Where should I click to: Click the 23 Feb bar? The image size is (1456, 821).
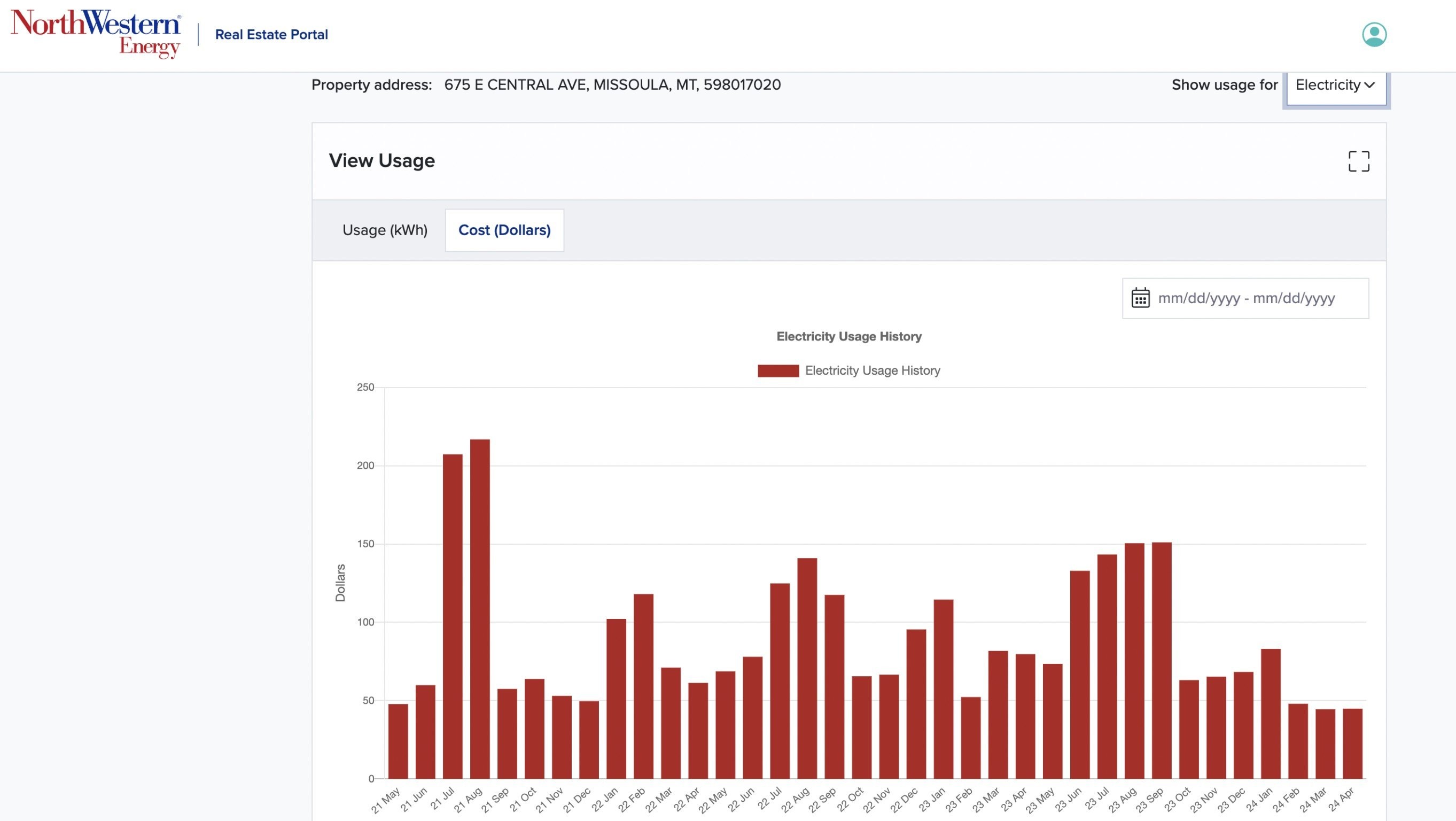pyautogui.click(x=970, y=738)
